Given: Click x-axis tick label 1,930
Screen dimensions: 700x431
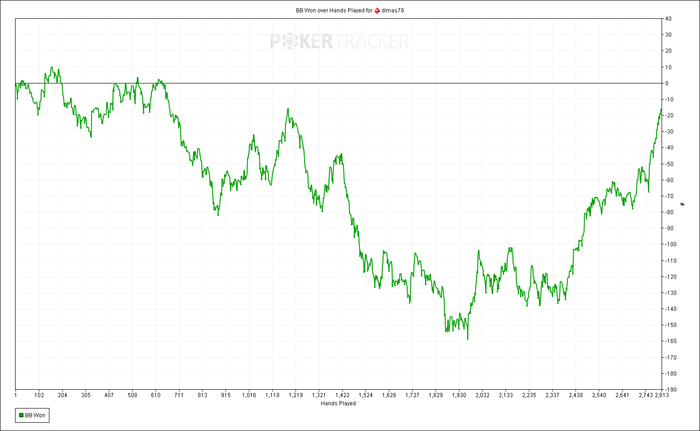Looking at the screenshot, I should (459, 395).
